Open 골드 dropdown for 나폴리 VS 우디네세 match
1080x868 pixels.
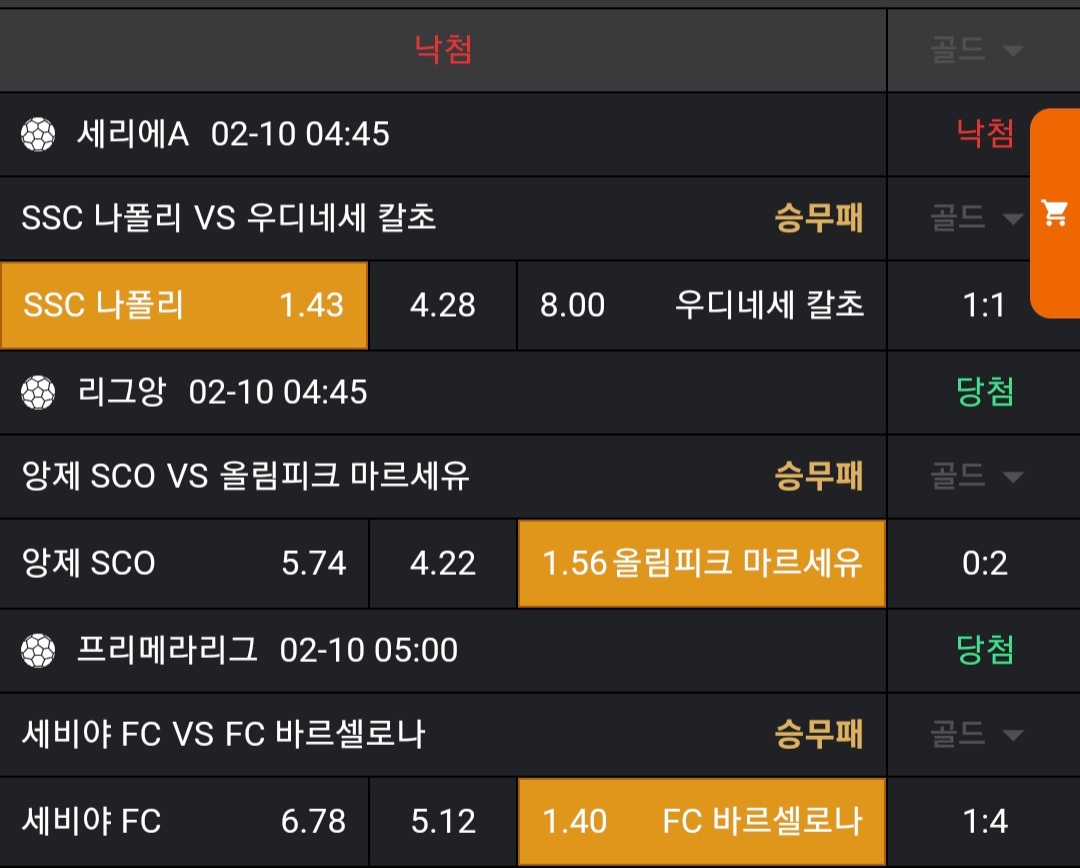[x=977, y=218]
